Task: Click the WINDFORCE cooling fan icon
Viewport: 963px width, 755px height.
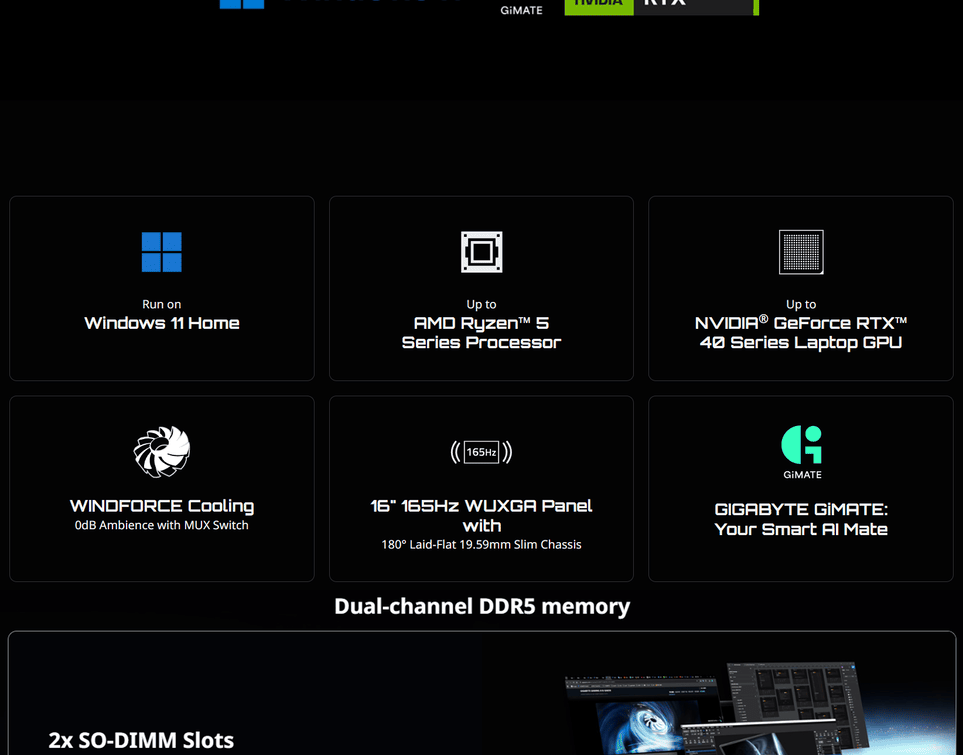Action: pyautogui.click(x=162, y=452)
